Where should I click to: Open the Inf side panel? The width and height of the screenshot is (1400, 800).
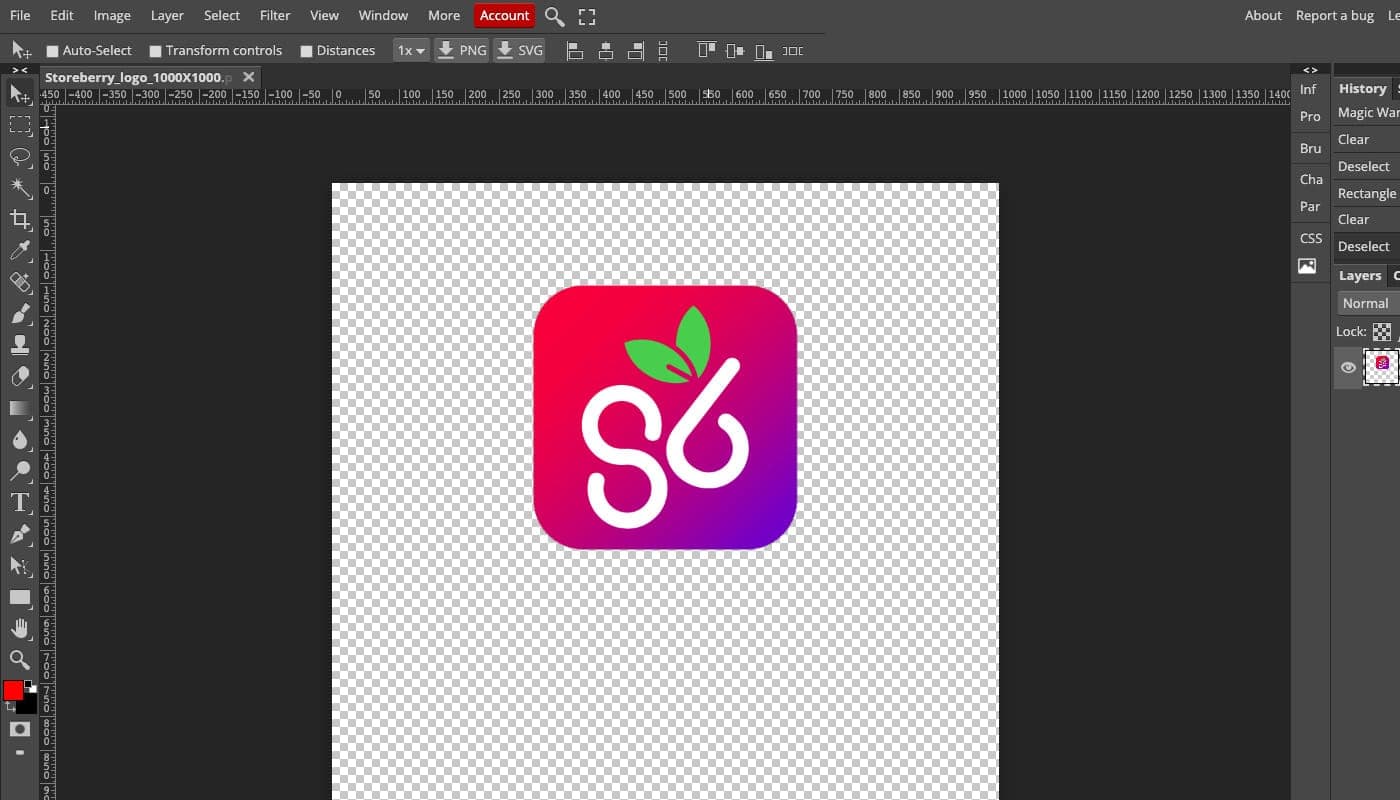pos(1308,89)
